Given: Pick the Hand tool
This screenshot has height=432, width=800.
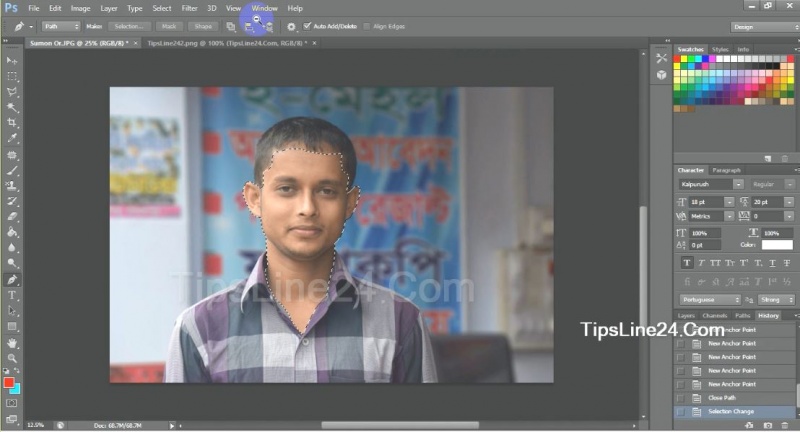Looking at the screenshot, I should pyautogui.click(x=12, y=342).
